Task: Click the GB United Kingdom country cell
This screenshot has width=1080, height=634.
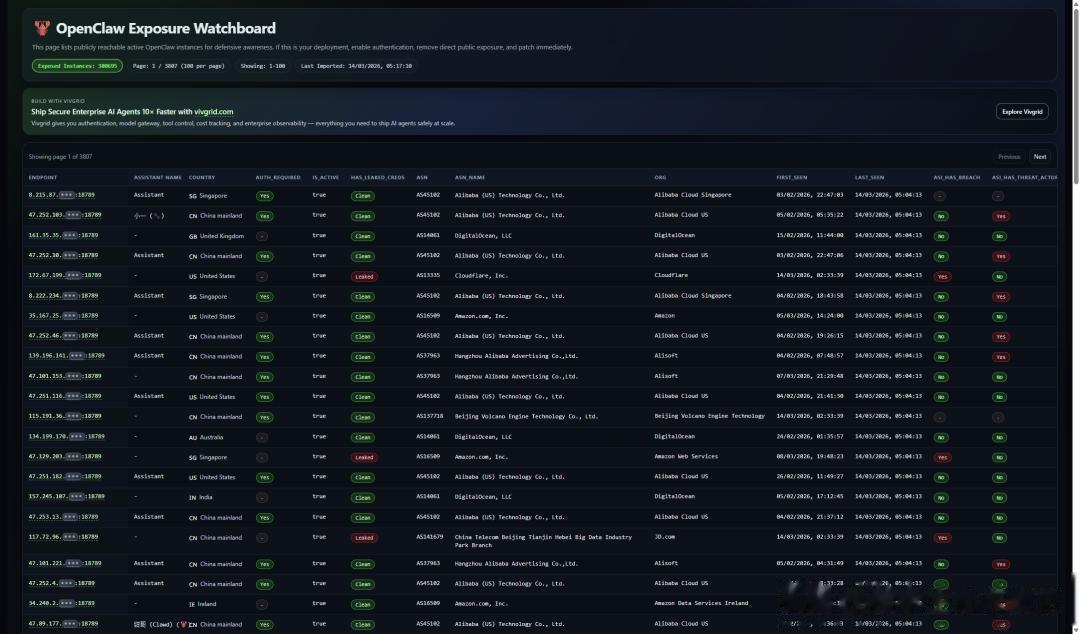Action: [x=216, y=236]
